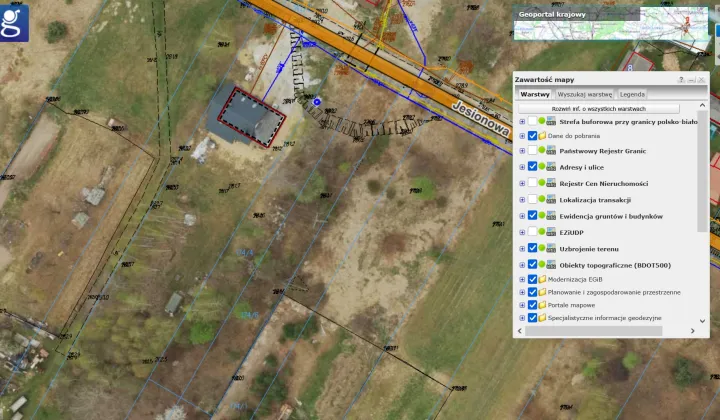720x420 pixels.
Task: Disable the Adresy i ulice layer
Action: coord(532,167)
